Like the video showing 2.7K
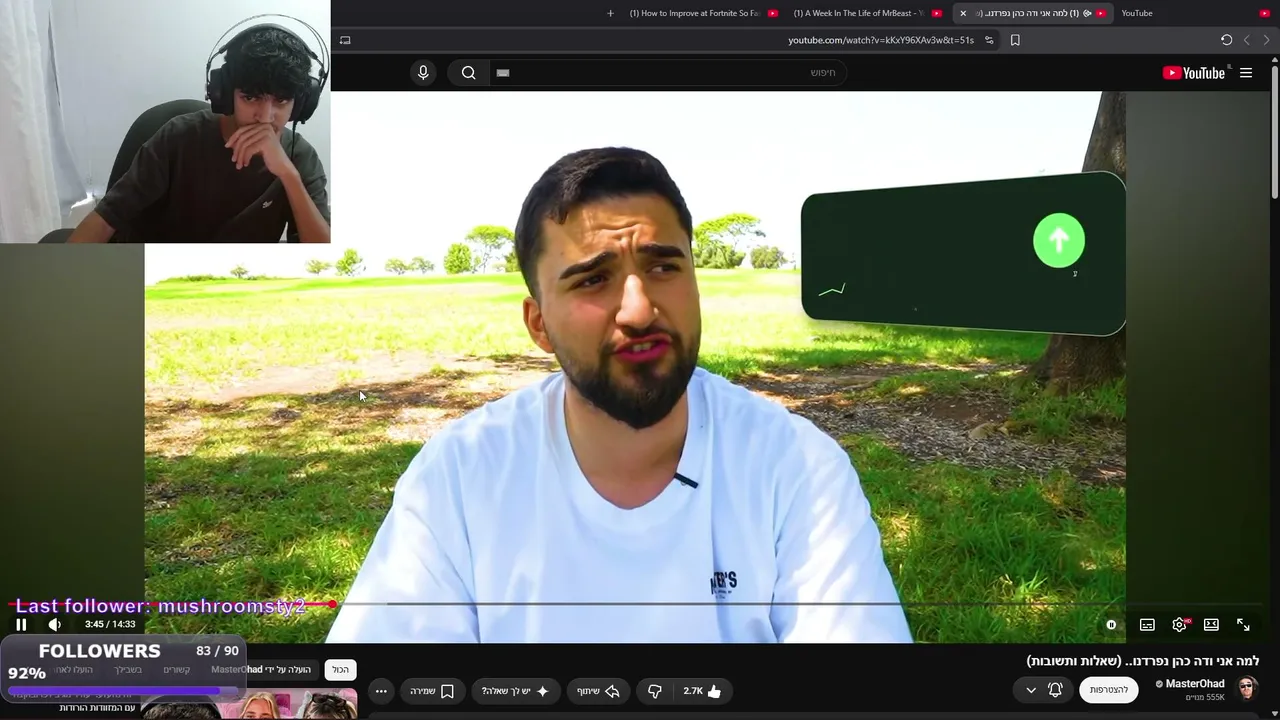 pyautogui.click(x=702, y=691)
